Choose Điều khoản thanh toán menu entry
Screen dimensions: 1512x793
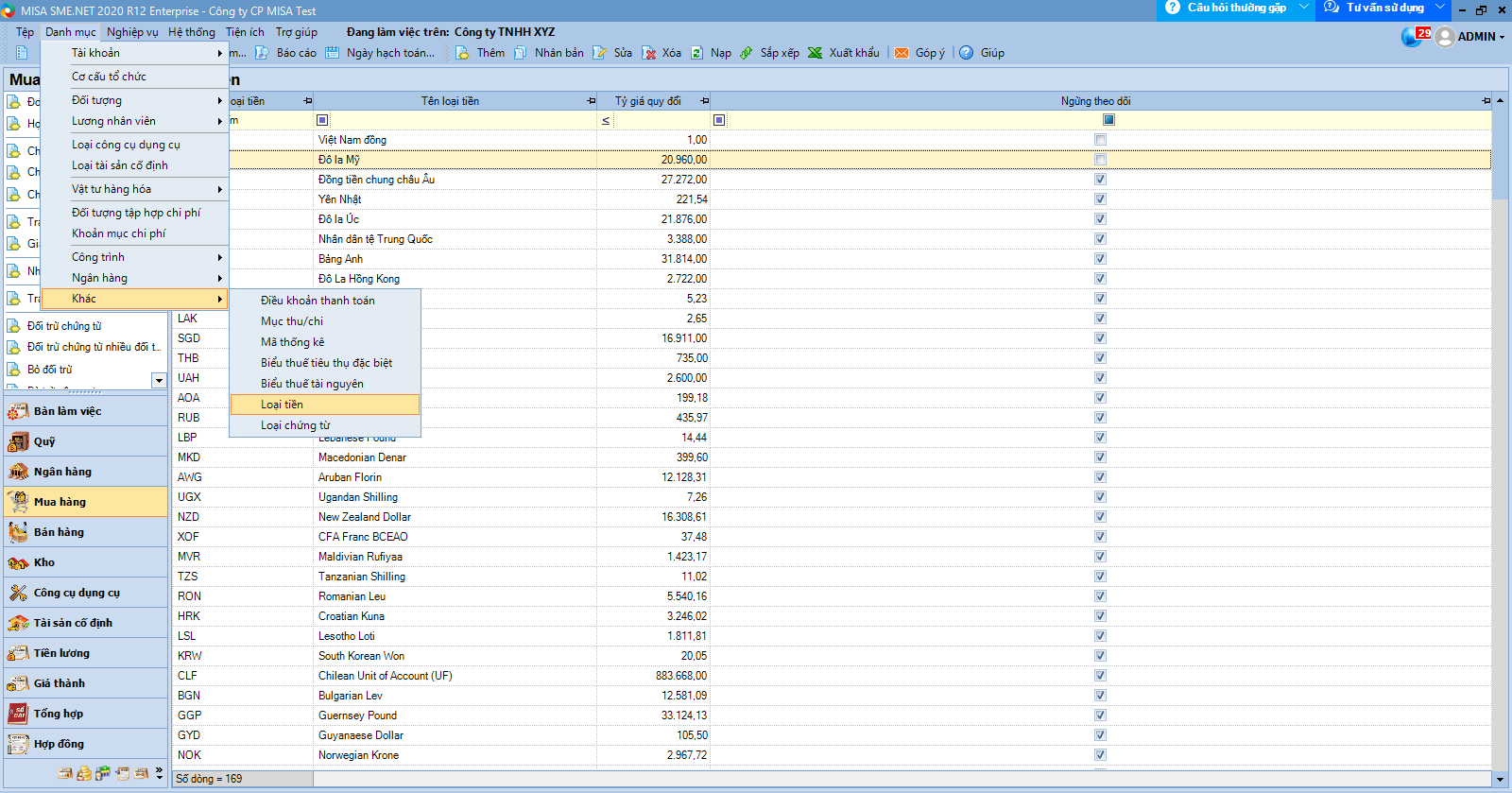(x=324, y=301)
